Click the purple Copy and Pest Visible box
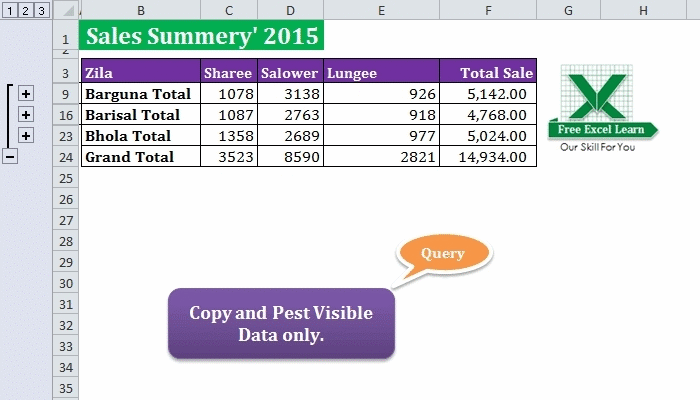 point(281,324)
